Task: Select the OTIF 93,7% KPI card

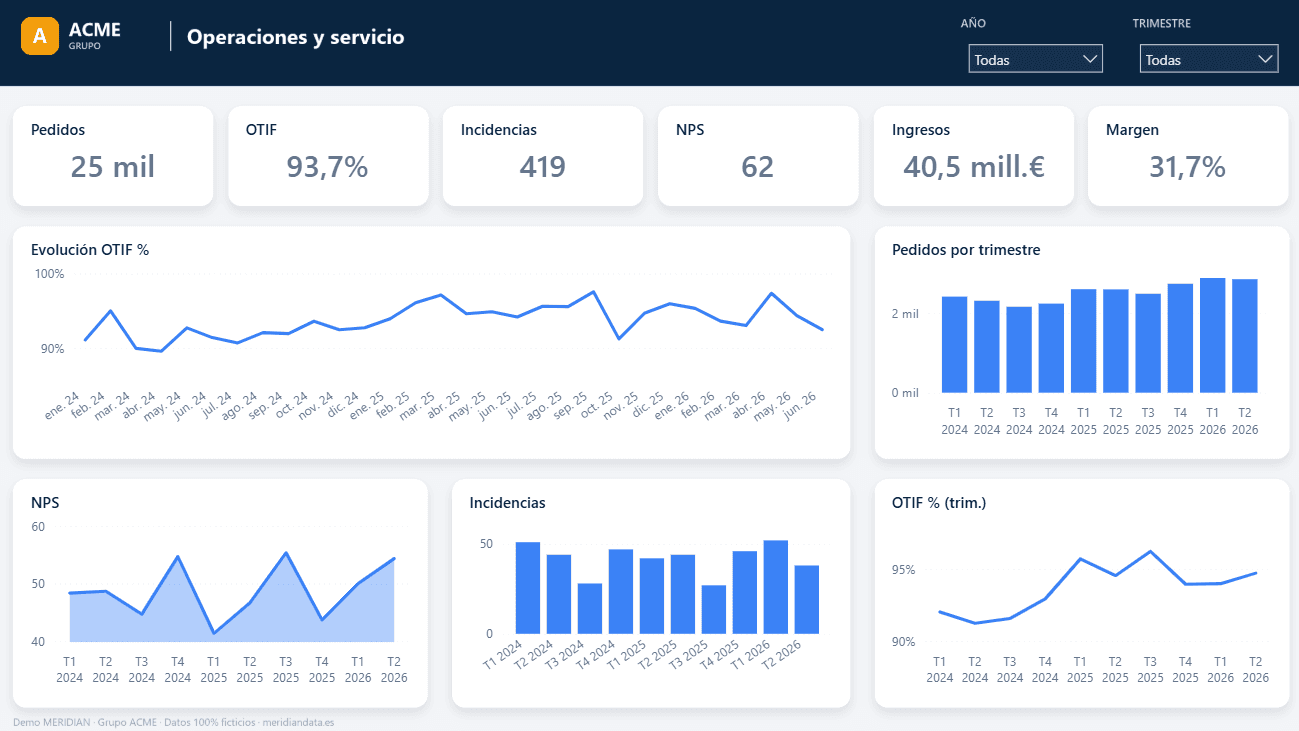Action: tap(328, 156)
